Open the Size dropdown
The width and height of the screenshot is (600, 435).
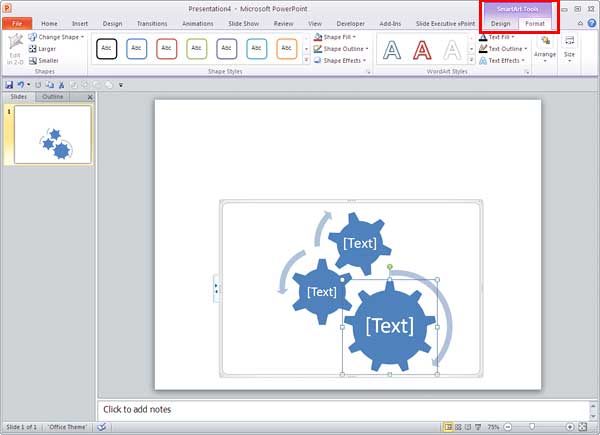tap(569, 49)
